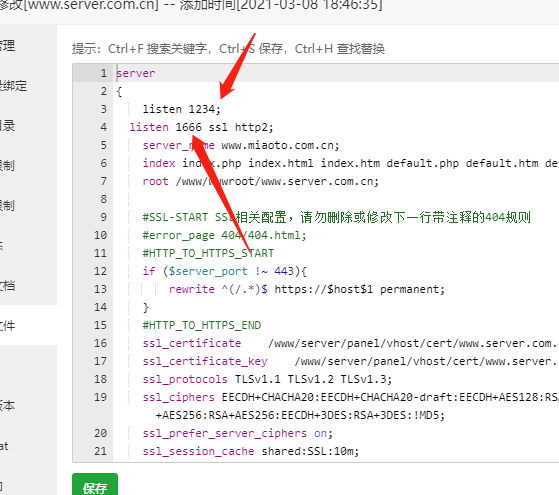Screen dimensions: 559x495
Task: Click the 'rewrite' directive on line 13
Action: (191, 289)
